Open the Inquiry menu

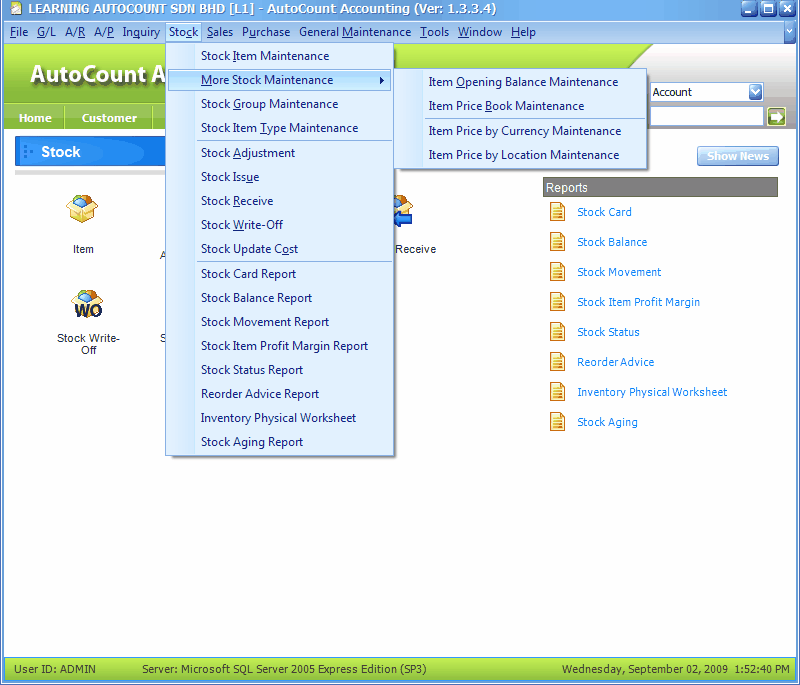[141, 32]
